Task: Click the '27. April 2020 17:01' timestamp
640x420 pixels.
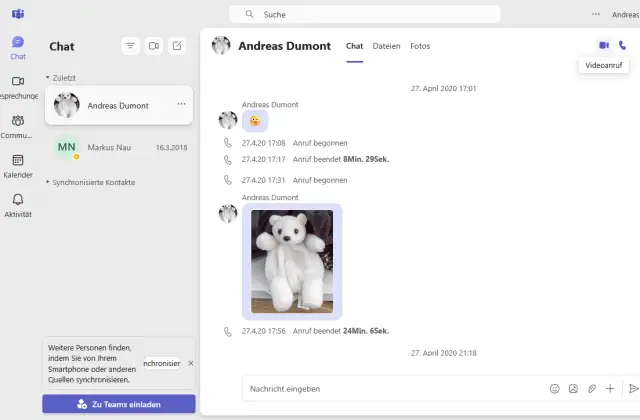Action: point(444,88)
